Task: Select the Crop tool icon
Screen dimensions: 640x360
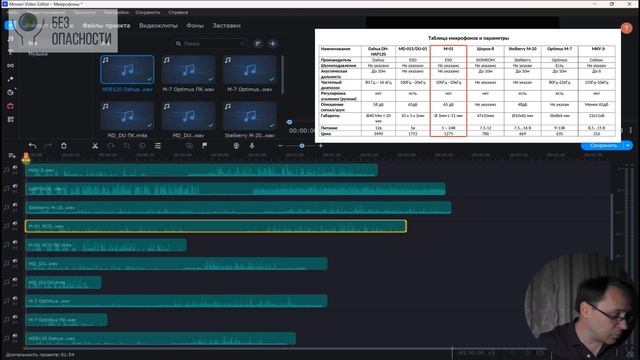Action: (x=127, y=146)
